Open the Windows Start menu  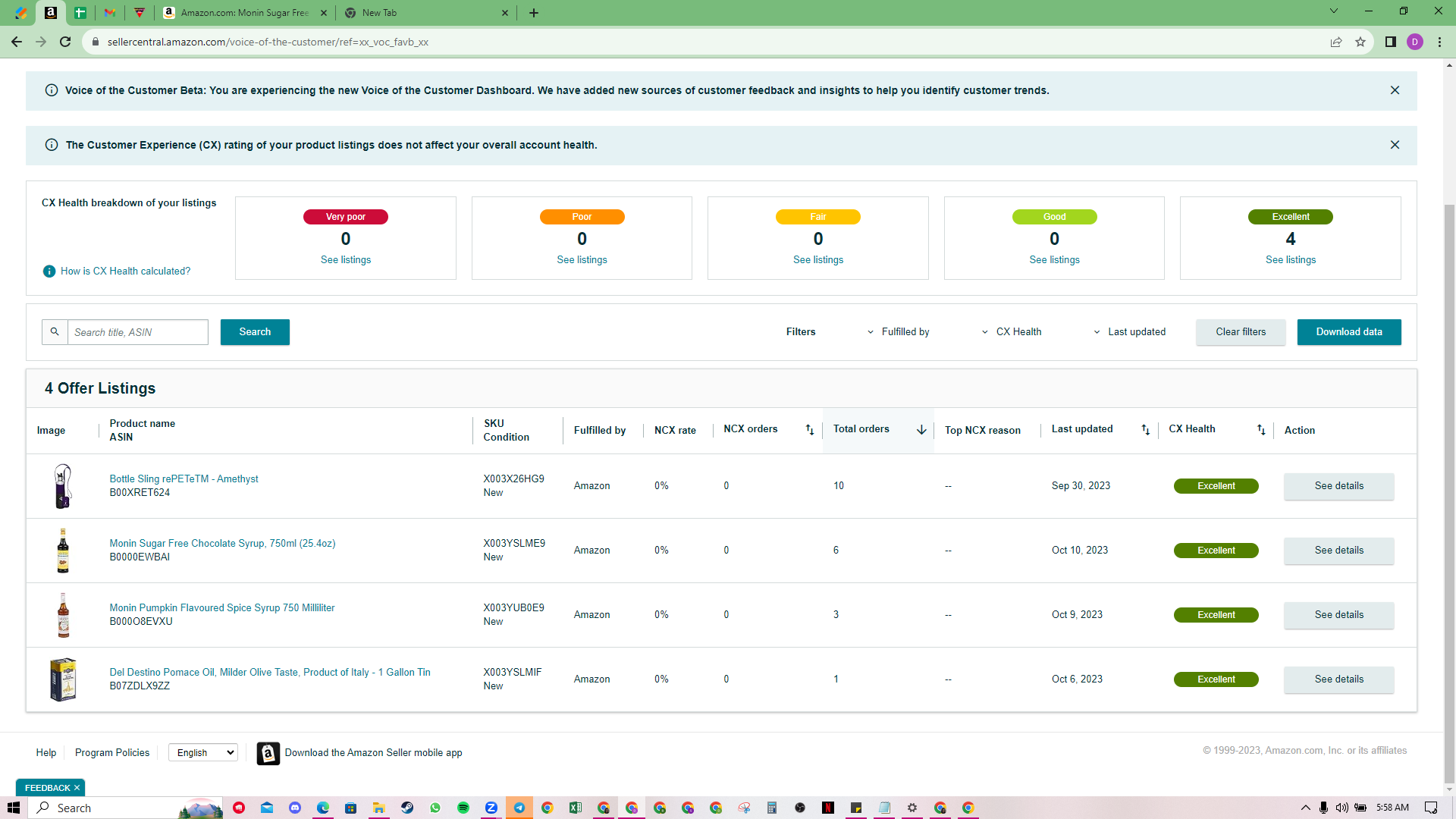(13, 808)
